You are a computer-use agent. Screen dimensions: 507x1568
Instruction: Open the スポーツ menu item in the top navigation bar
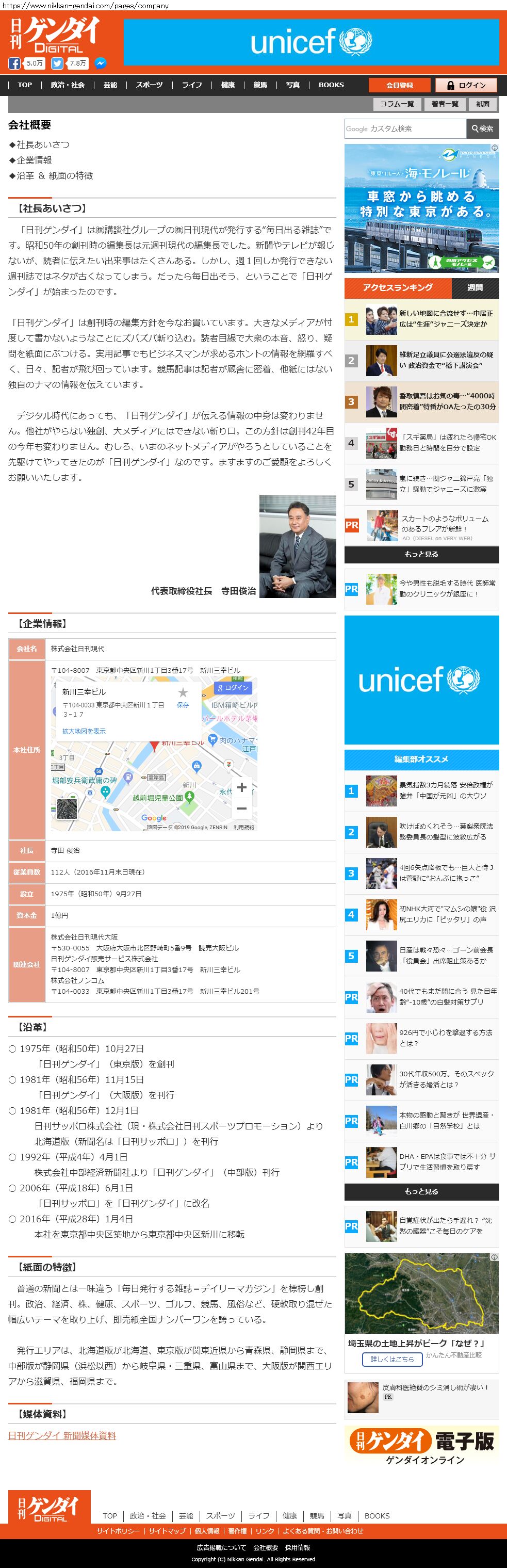click(x=149, y=85)
